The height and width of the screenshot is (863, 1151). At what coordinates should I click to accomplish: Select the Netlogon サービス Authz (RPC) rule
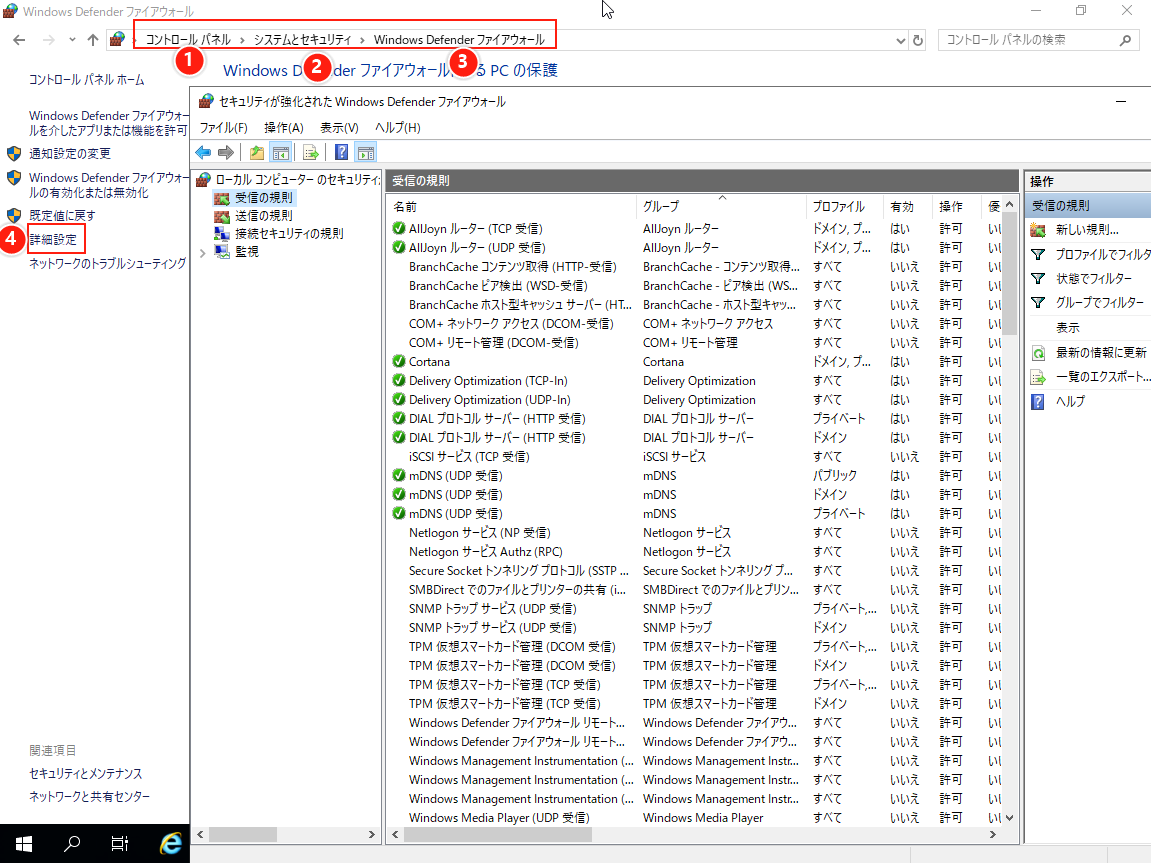click(x=694, y=552)
